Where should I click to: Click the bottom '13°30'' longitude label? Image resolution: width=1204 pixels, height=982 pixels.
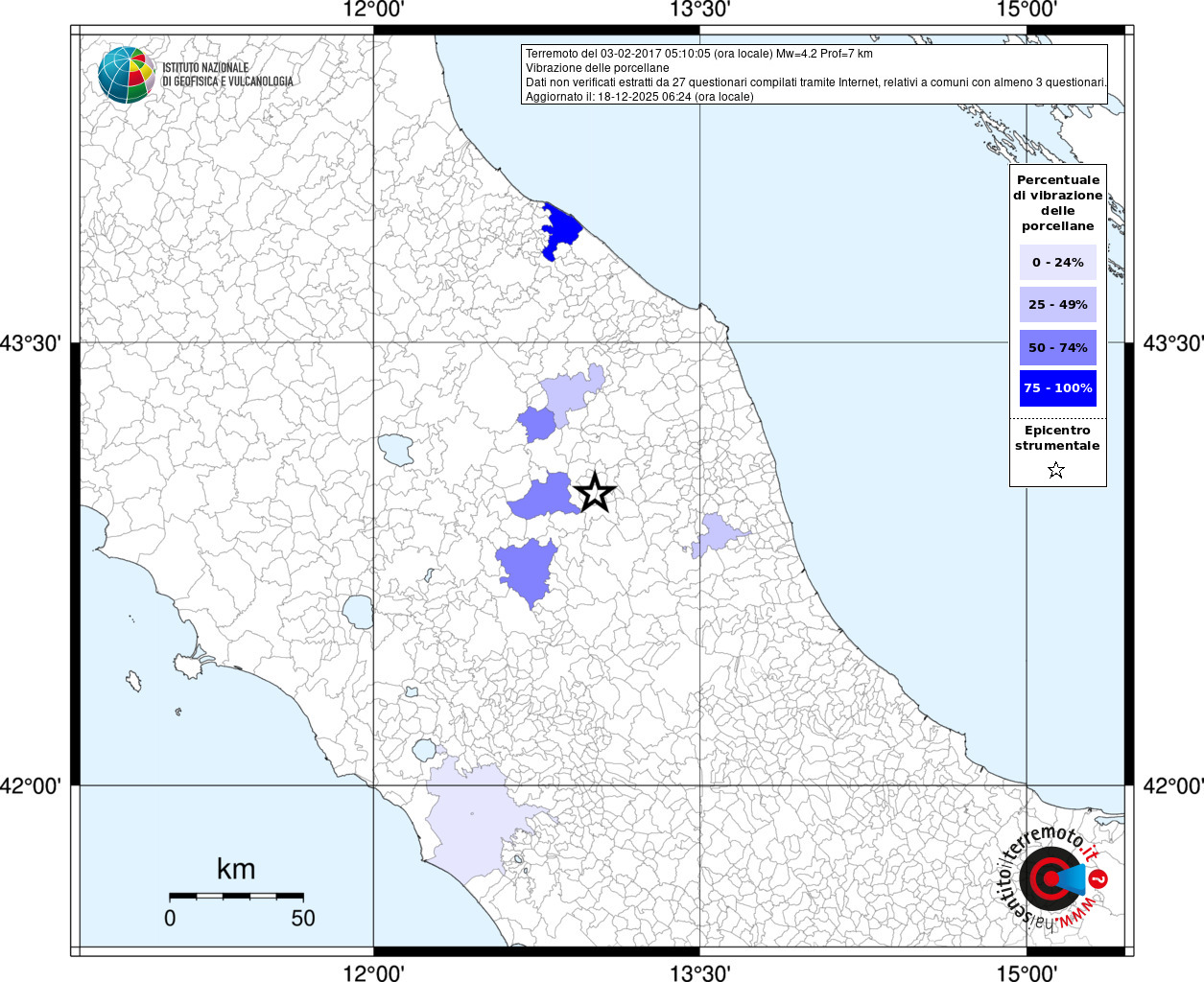click(x=700, y=972)
